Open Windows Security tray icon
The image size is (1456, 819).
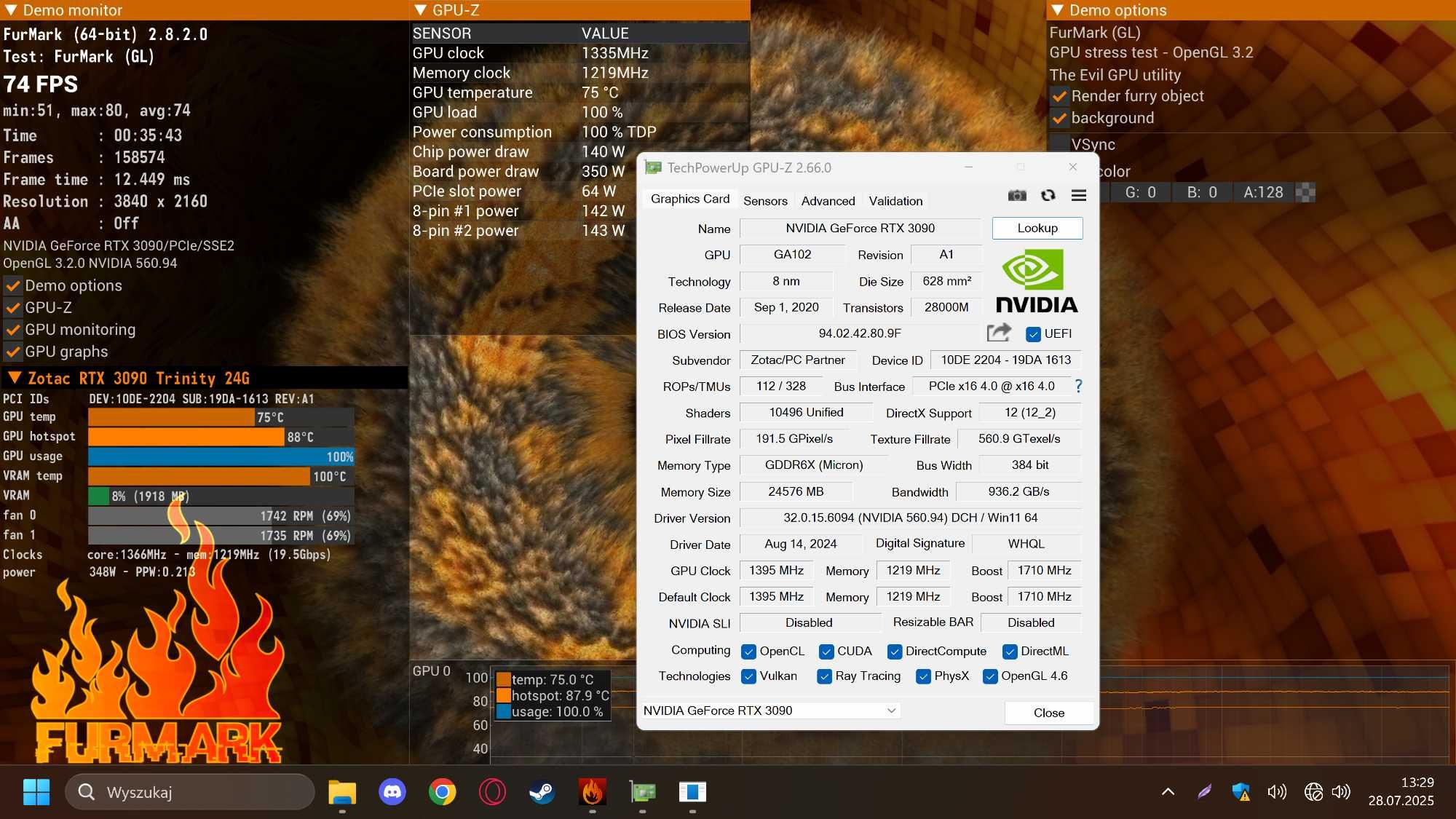click(x=1241, y=791)
